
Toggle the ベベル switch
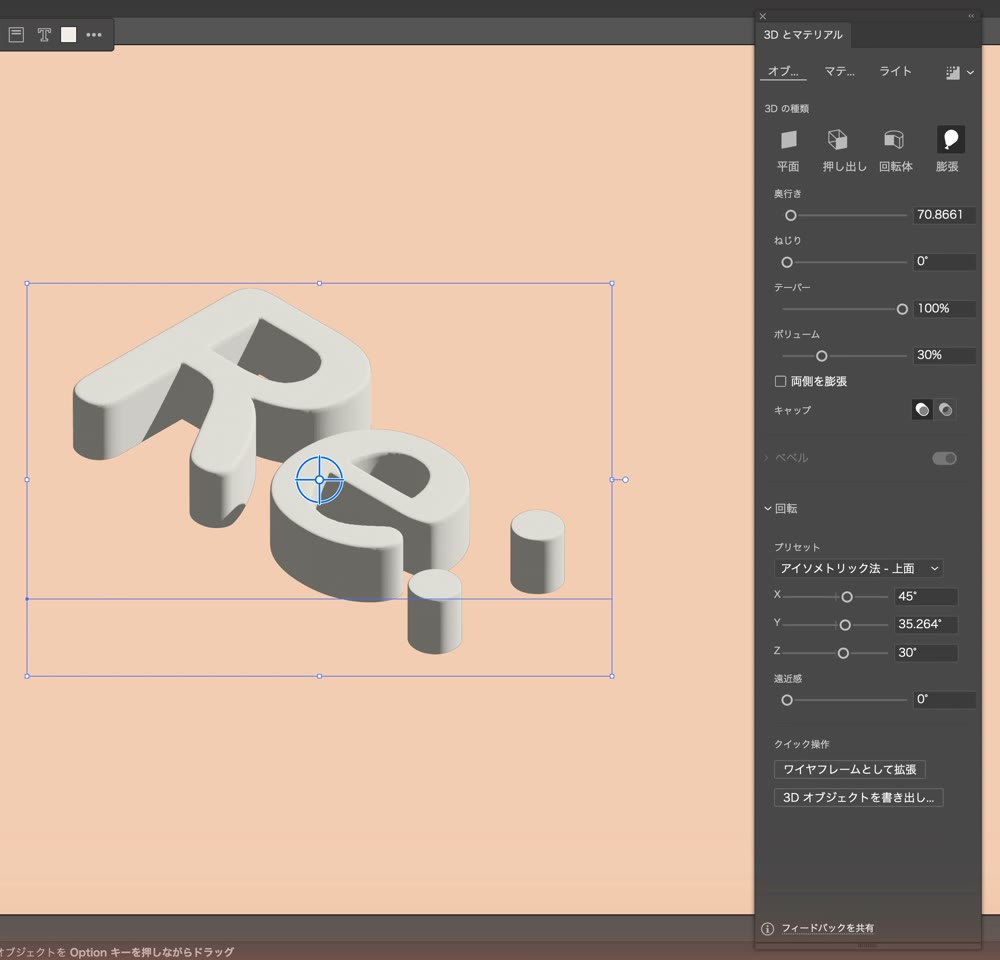pyautogui.click(x=944, y=458)
